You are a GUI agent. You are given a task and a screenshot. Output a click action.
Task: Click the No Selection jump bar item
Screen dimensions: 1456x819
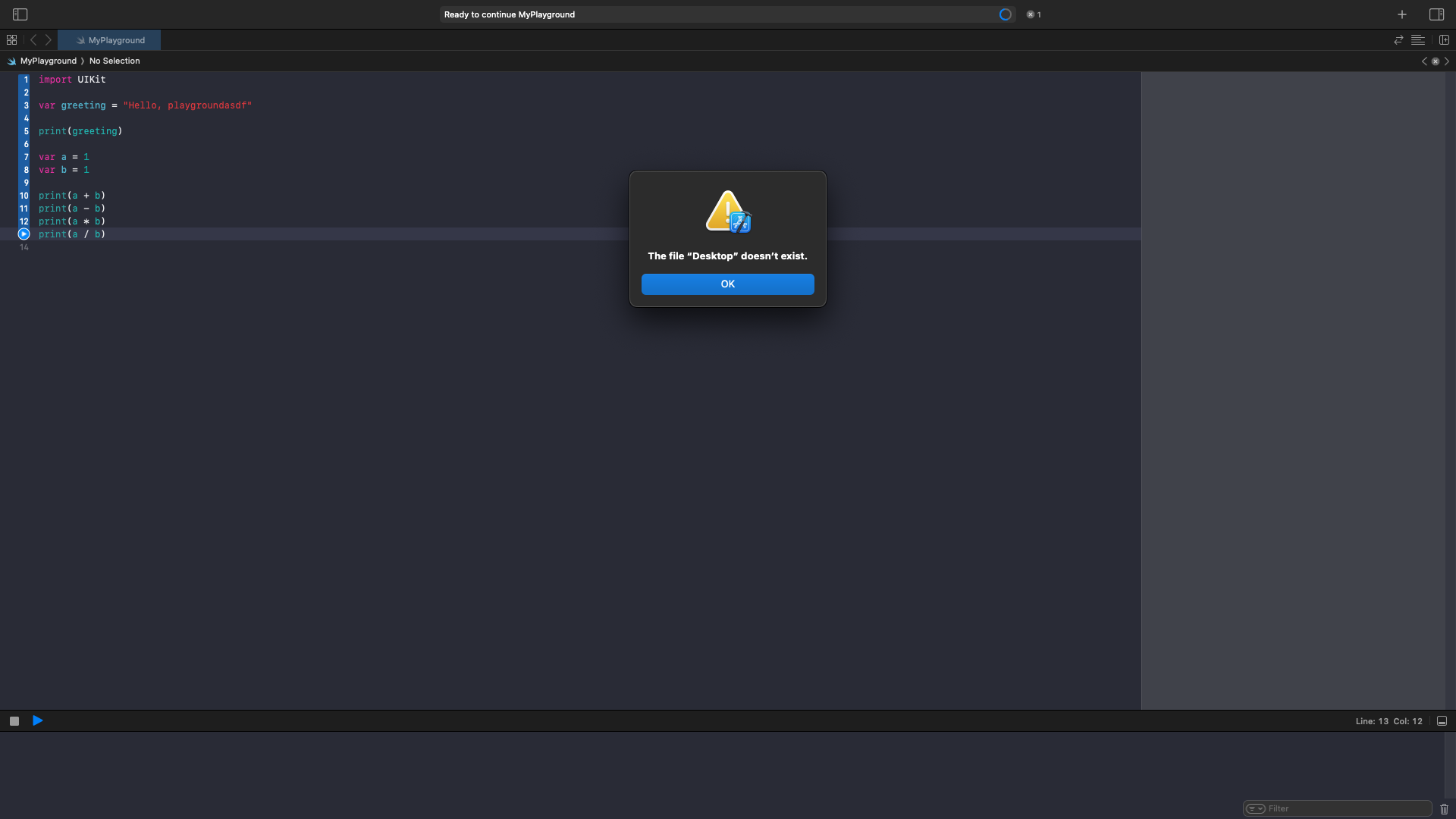tap(115, 61)
